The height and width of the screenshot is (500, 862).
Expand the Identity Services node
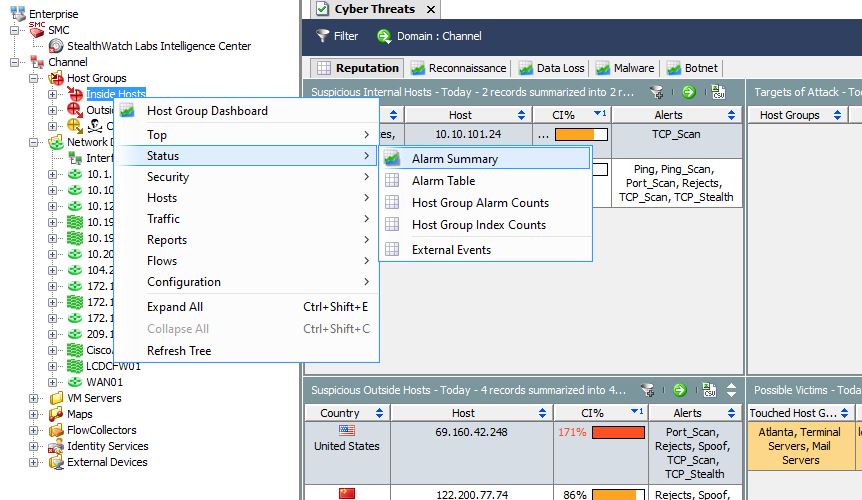click(x=34, y=446)
